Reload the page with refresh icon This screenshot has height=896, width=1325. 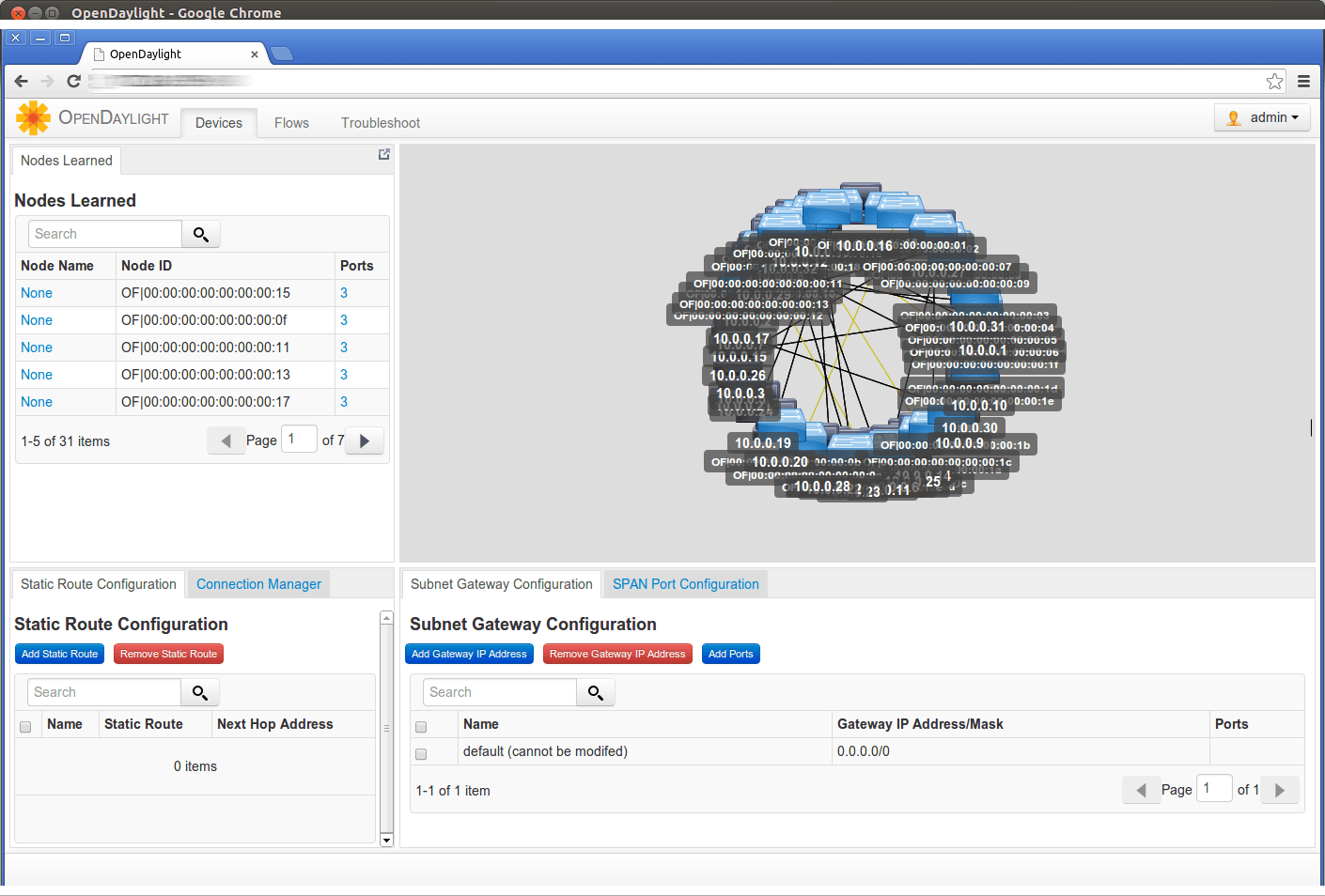pyautogui.click(x=73, y=82)
